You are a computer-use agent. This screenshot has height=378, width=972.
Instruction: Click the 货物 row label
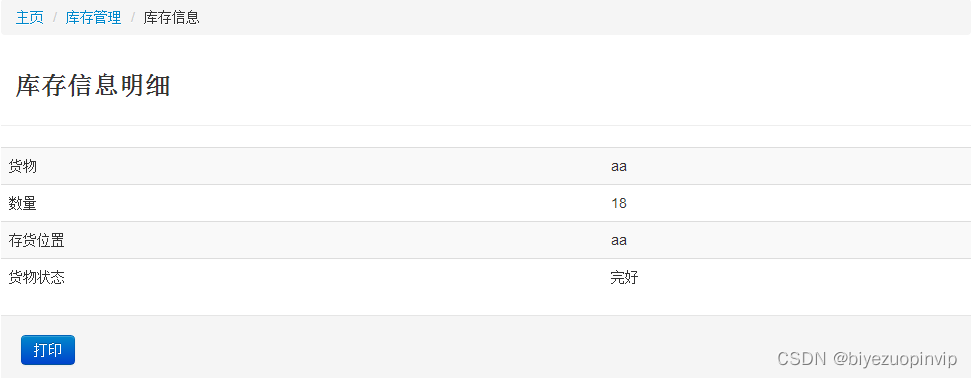click(x=22, y=166)
